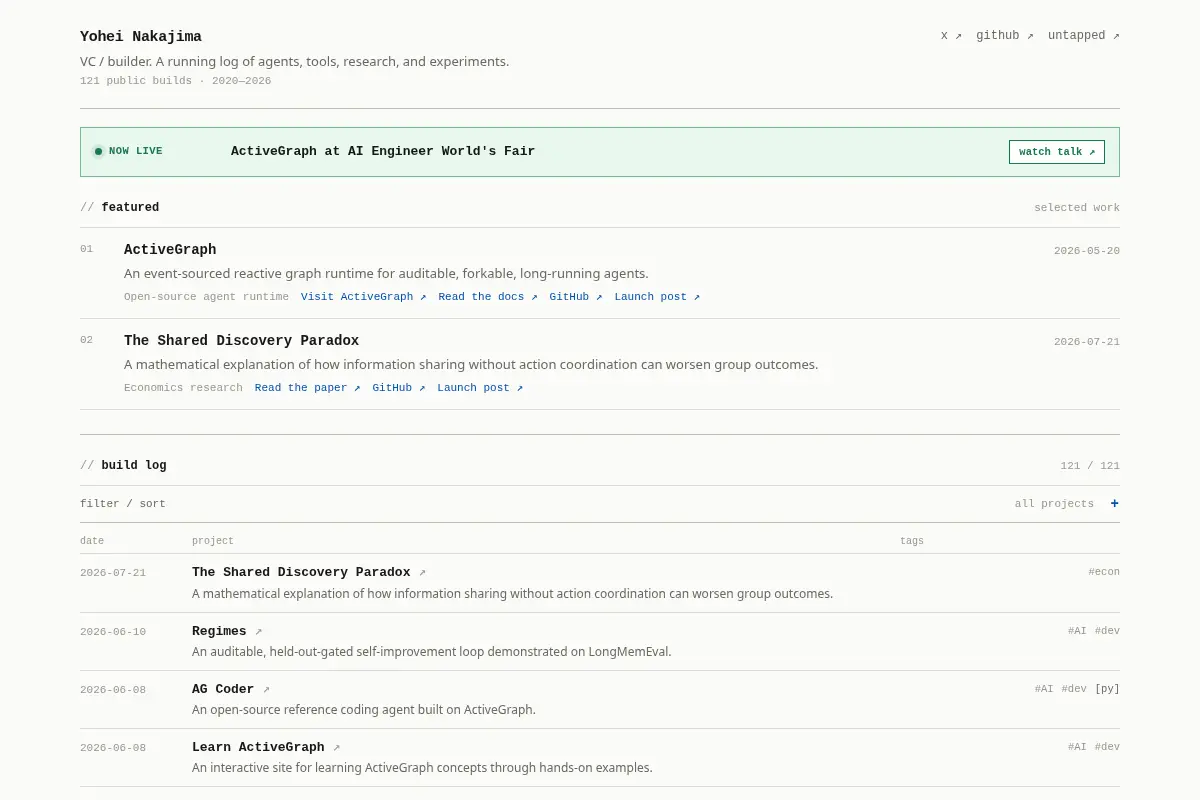Click the Open-source agent runtime label
The height and width of the screenshot is (800, 1200).
[206, 297]
